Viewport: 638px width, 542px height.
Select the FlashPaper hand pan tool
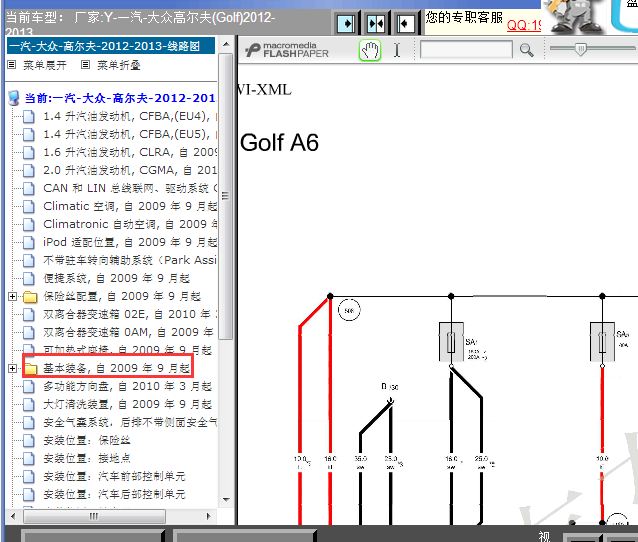tap(369, 50)
